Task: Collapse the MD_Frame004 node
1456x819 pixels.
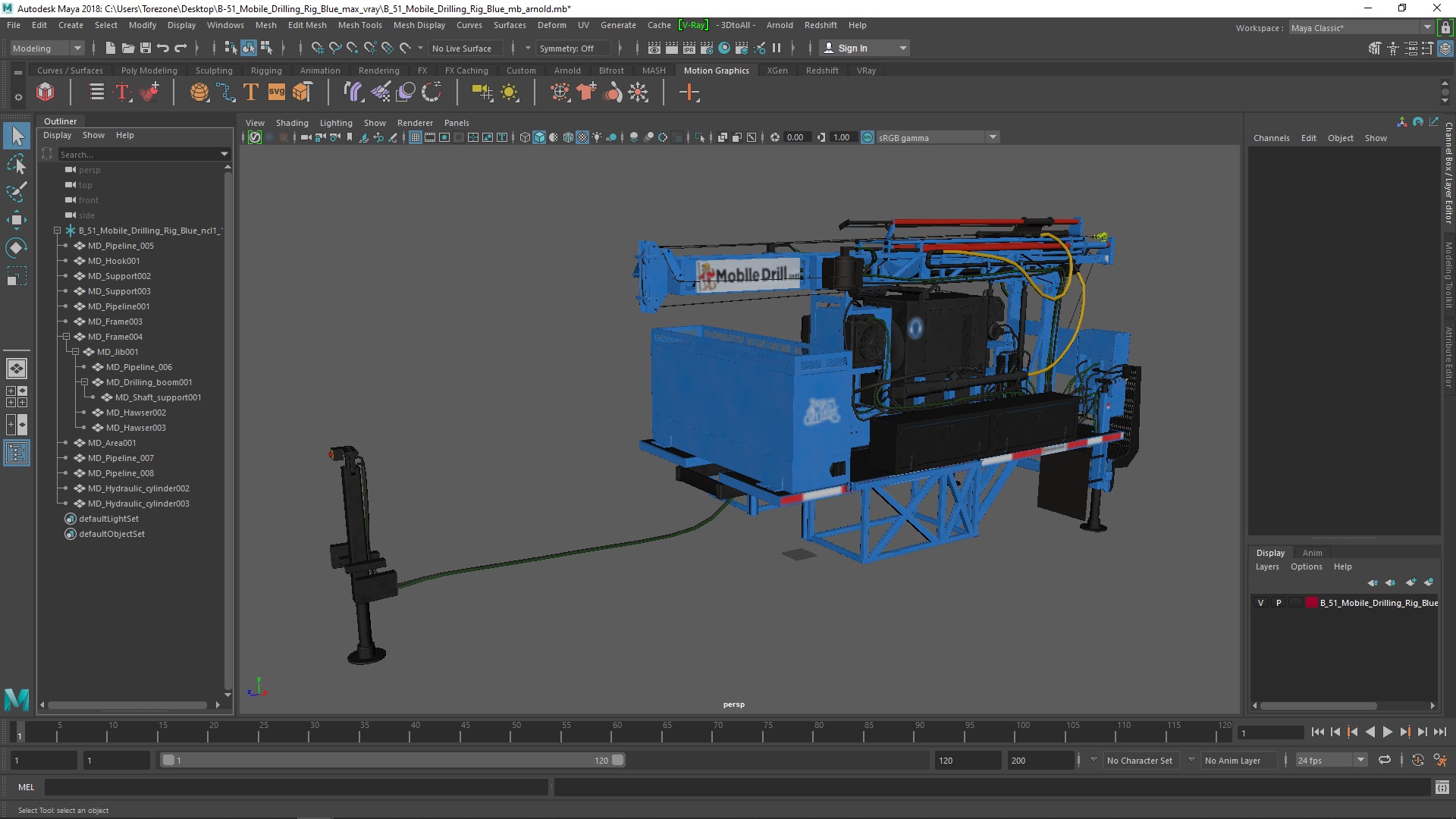Action: 66,337
